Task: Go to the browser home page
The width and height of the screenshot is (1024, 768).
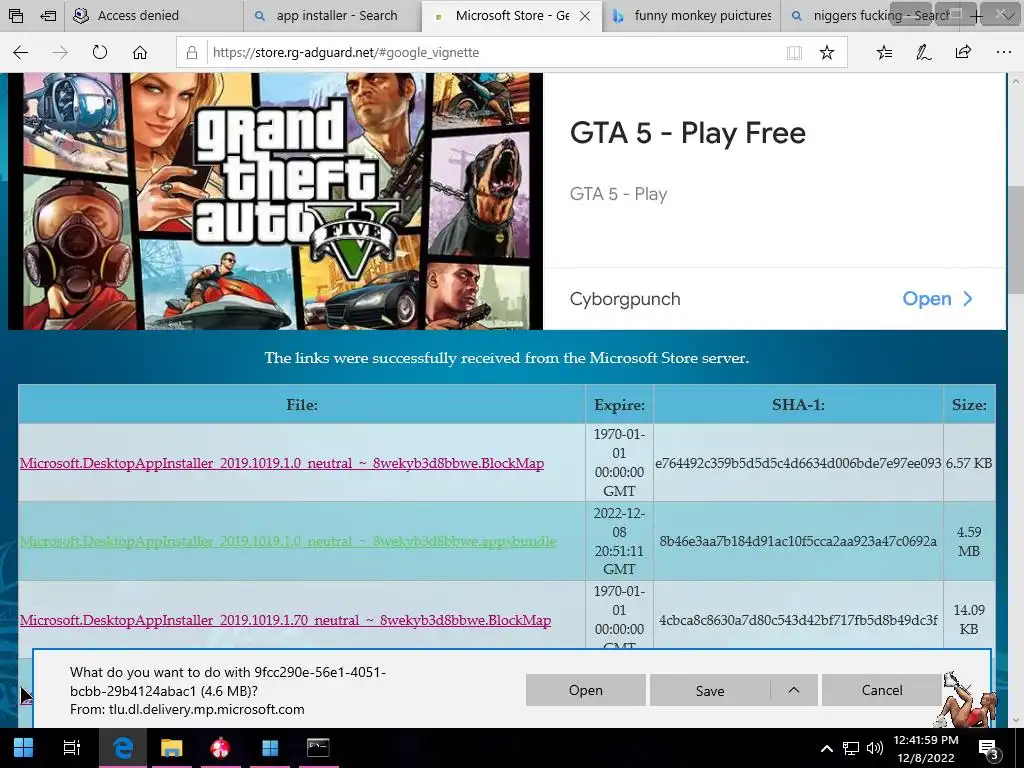Action: (140, 52)
